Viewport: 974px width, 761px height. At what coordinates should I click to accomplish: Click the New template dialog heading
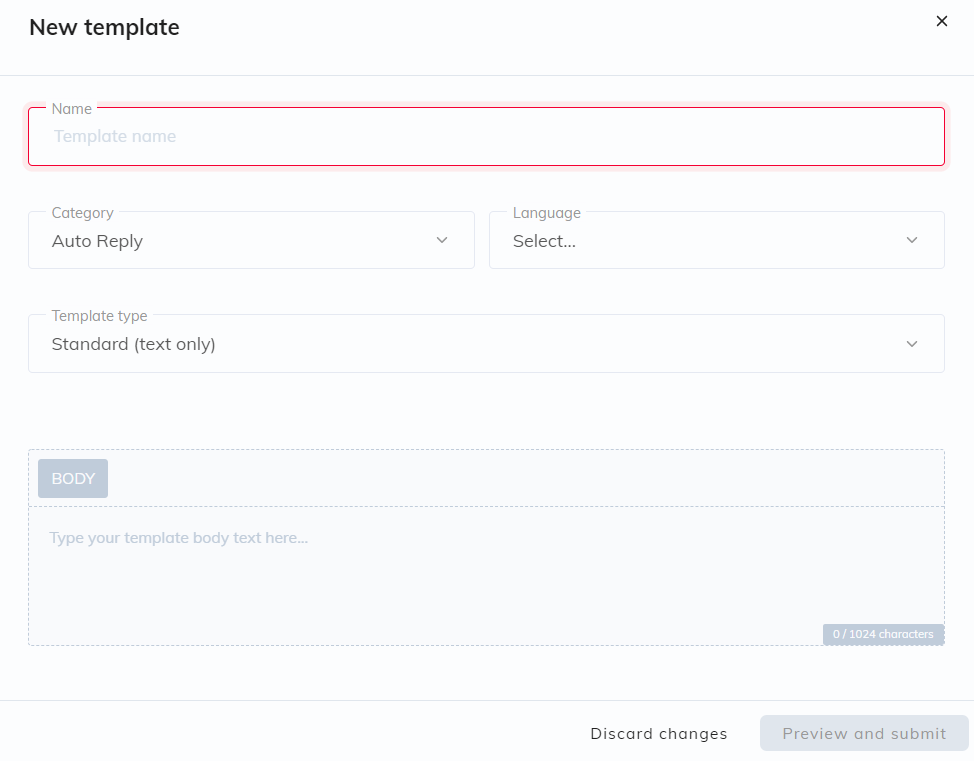click(x=104, y=27)
